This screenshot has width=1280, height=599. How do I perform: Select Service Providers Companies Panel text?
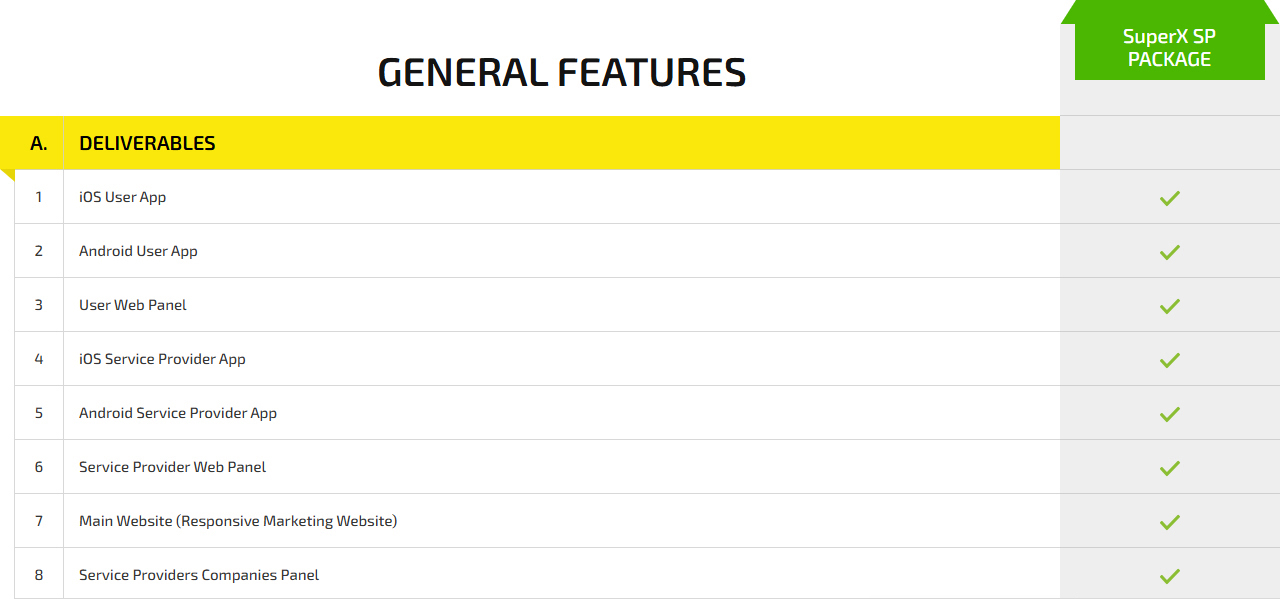tap(199, 575)
